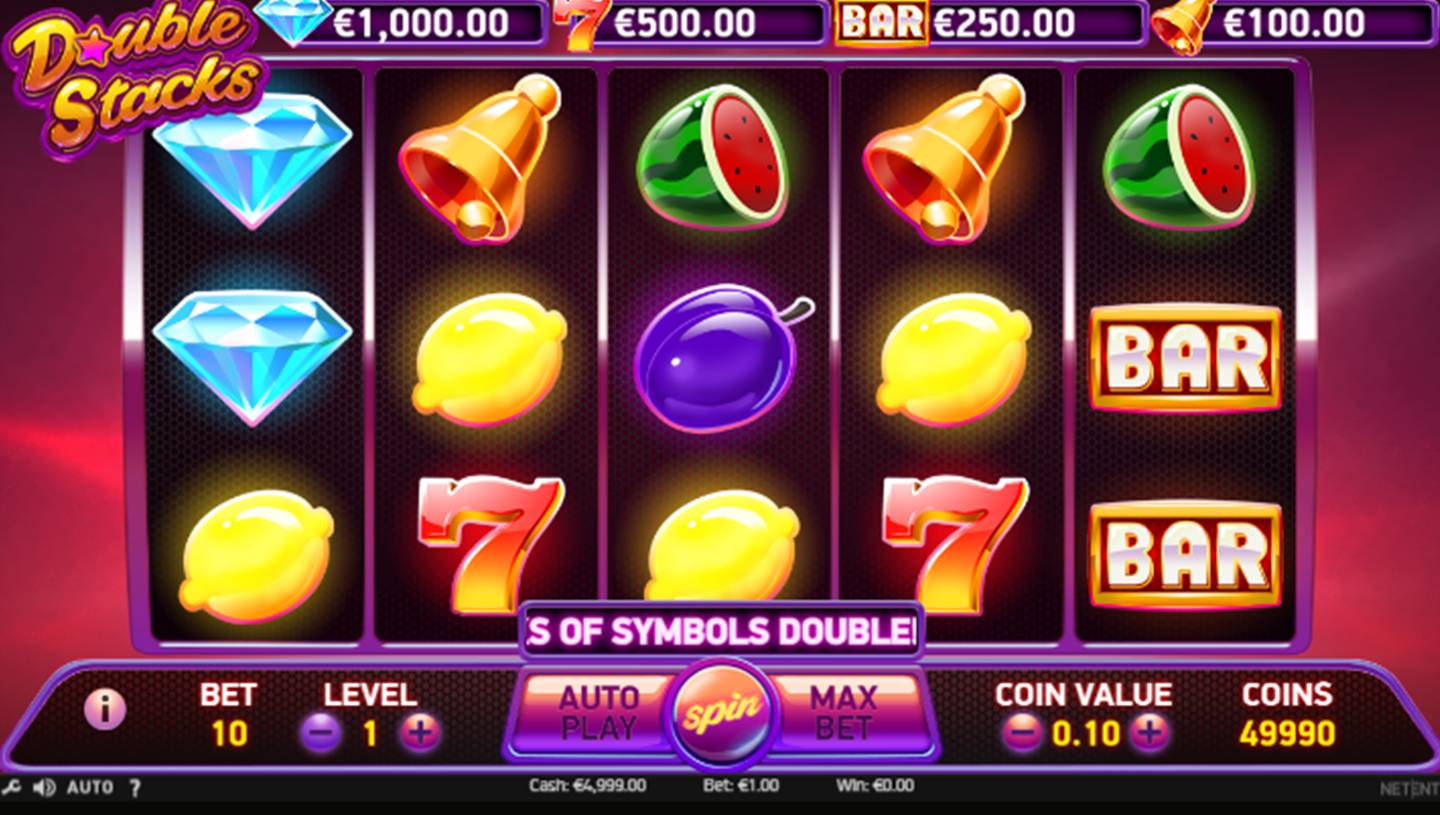Click the bell jackpot icon at top
Screen dimensions: 1440x815
(x=1182, y=24)
